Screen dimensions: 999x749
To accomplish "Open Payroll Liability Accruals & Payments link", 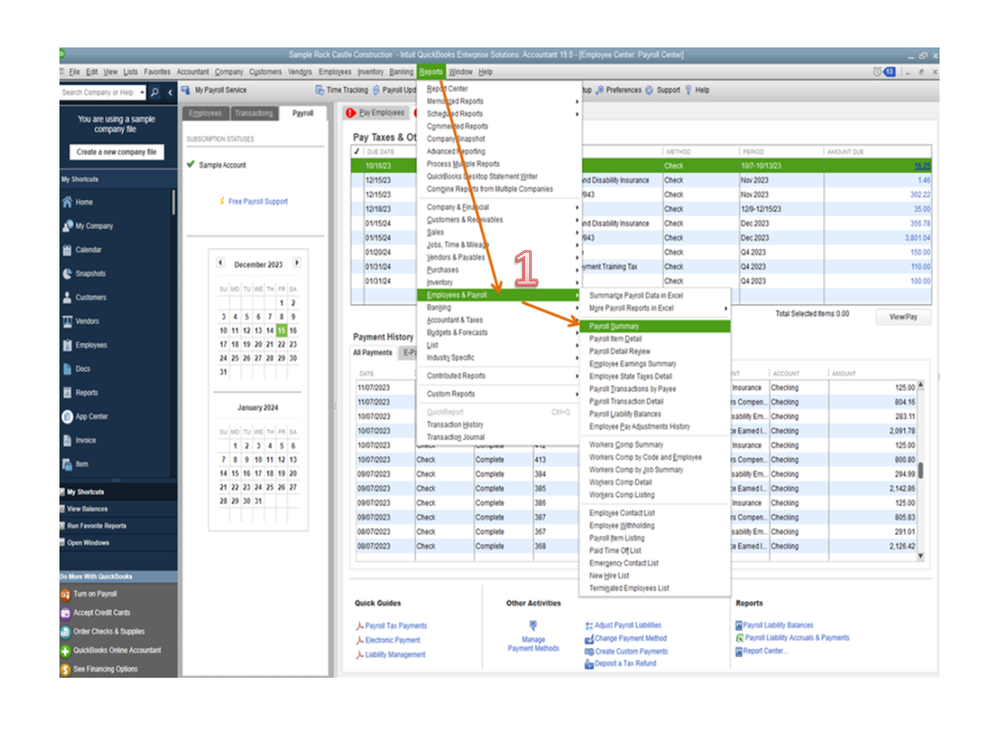I will click(x=796, y=638).
